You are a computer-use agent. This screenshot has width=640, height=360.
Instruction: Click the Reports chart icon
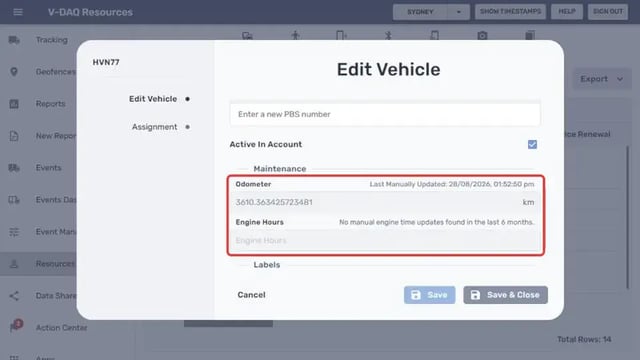click(14, 104)
